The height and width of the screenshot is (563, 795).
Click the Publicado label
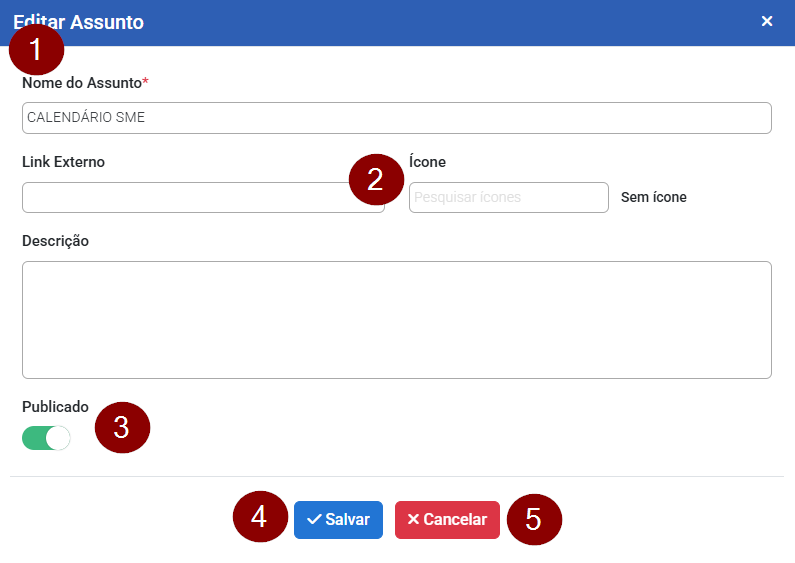[55, 407]
